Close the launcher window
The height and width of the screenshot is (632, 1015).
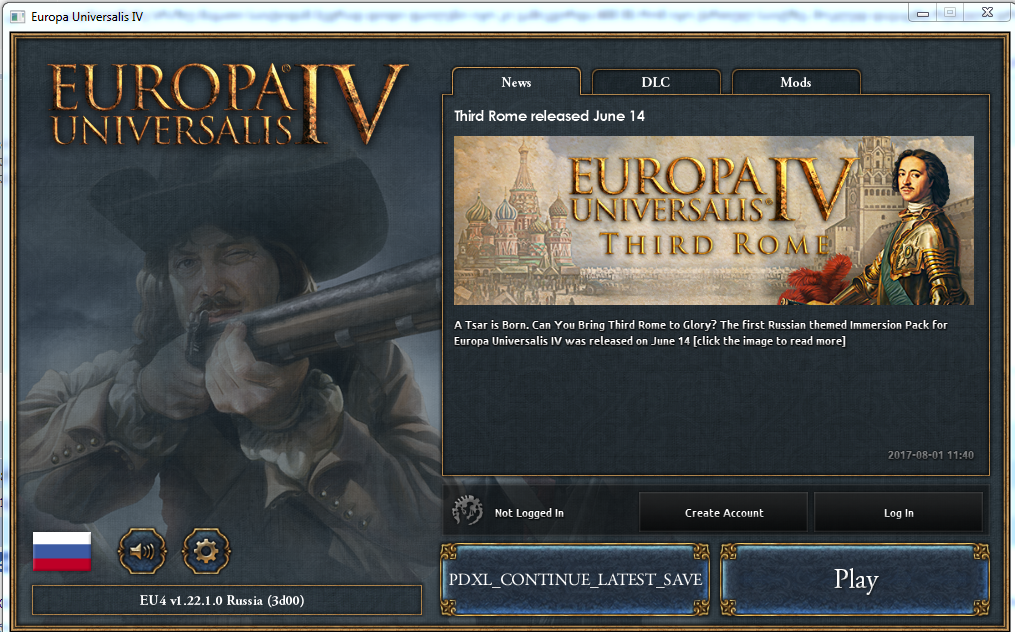(987, 12)
